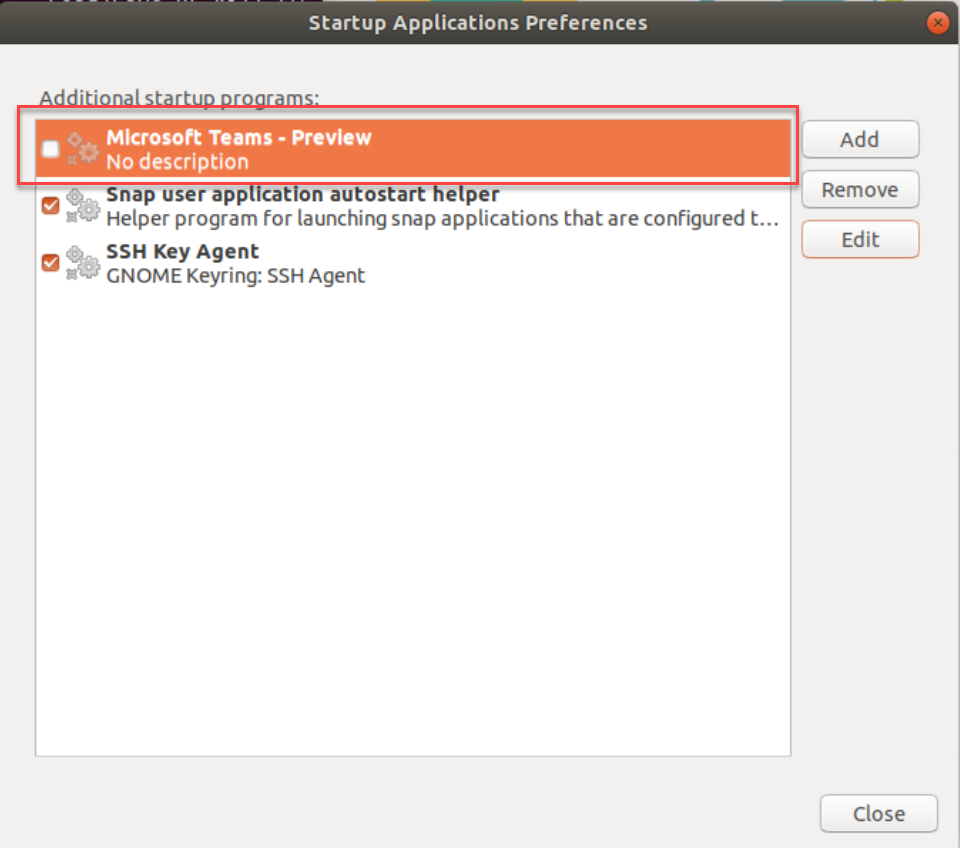Enable the Microsoft Teams - Preview startup checkbox
The width and height of the screenshot is (960, 848).
pos(49,147)
